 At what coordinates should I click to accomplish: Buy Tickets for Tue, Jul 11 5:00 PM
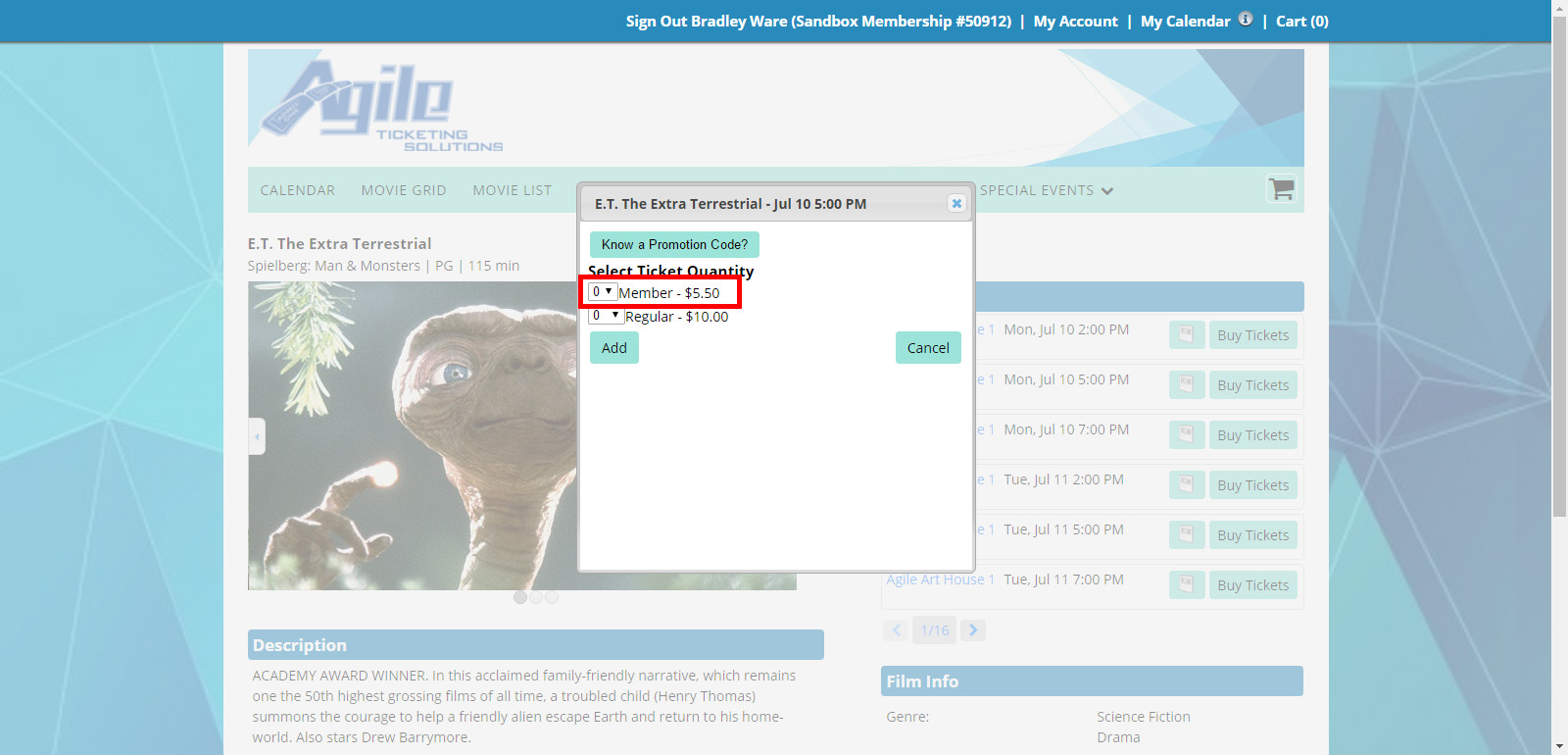(x=1253, y=534)
